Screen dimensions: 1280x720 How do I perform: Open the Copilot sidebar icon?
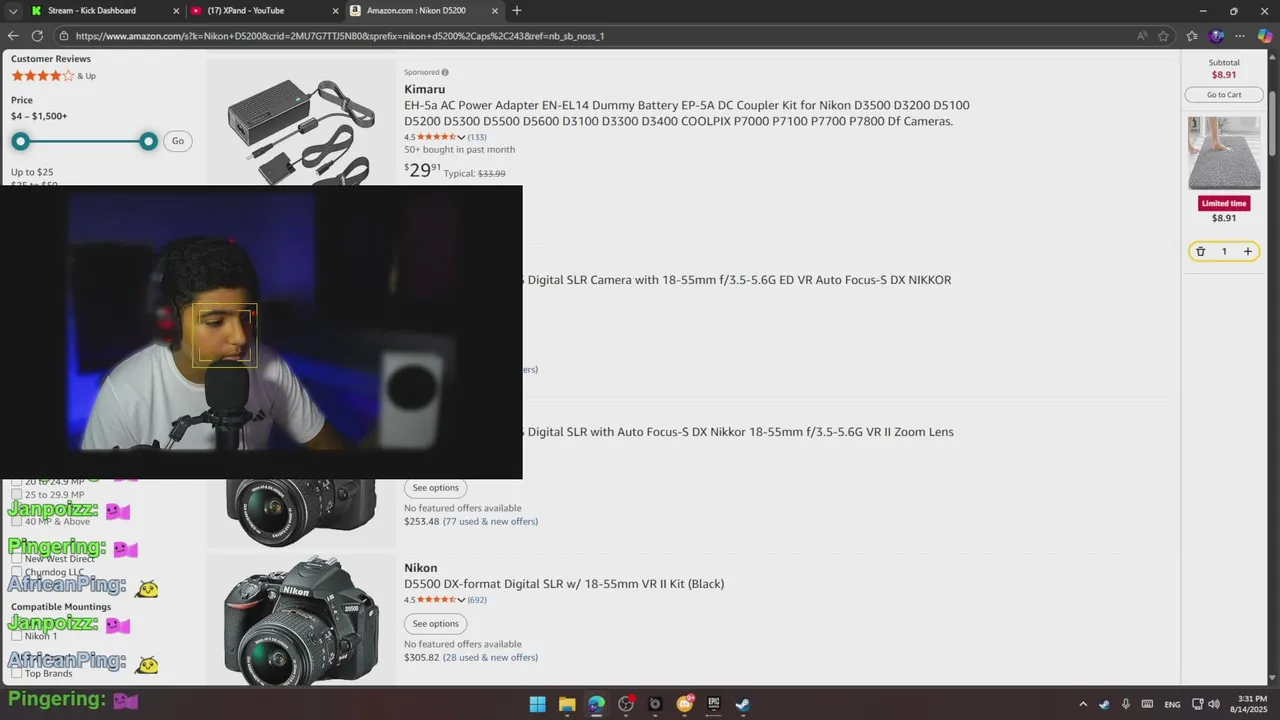(1265, 36)
